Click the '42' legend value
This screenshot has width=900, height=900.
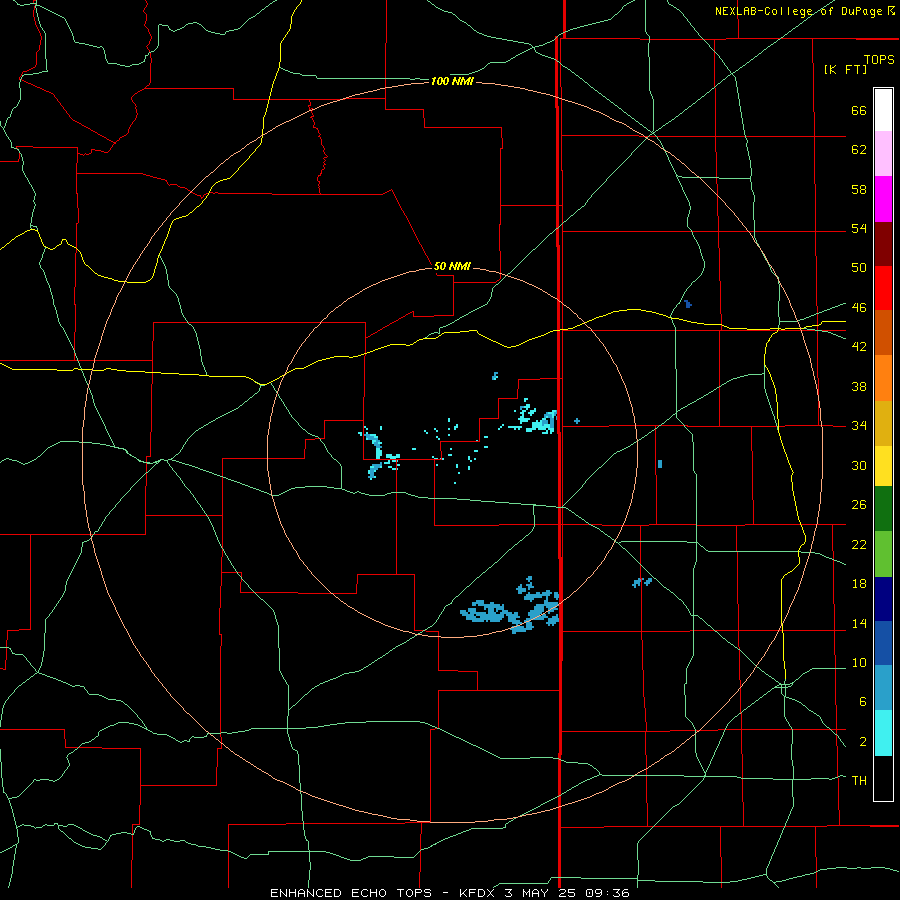coord(859,347)
